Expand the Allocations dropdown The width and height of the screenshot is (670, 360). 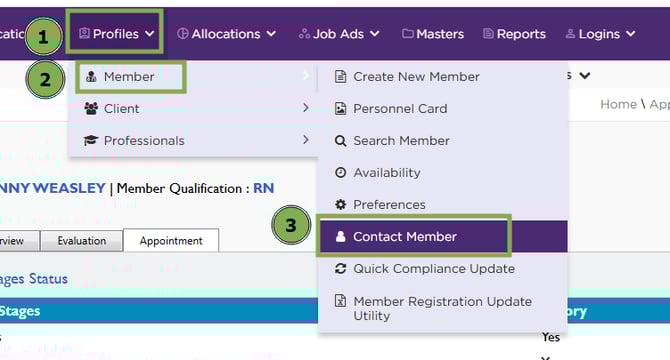click(226, 34)
